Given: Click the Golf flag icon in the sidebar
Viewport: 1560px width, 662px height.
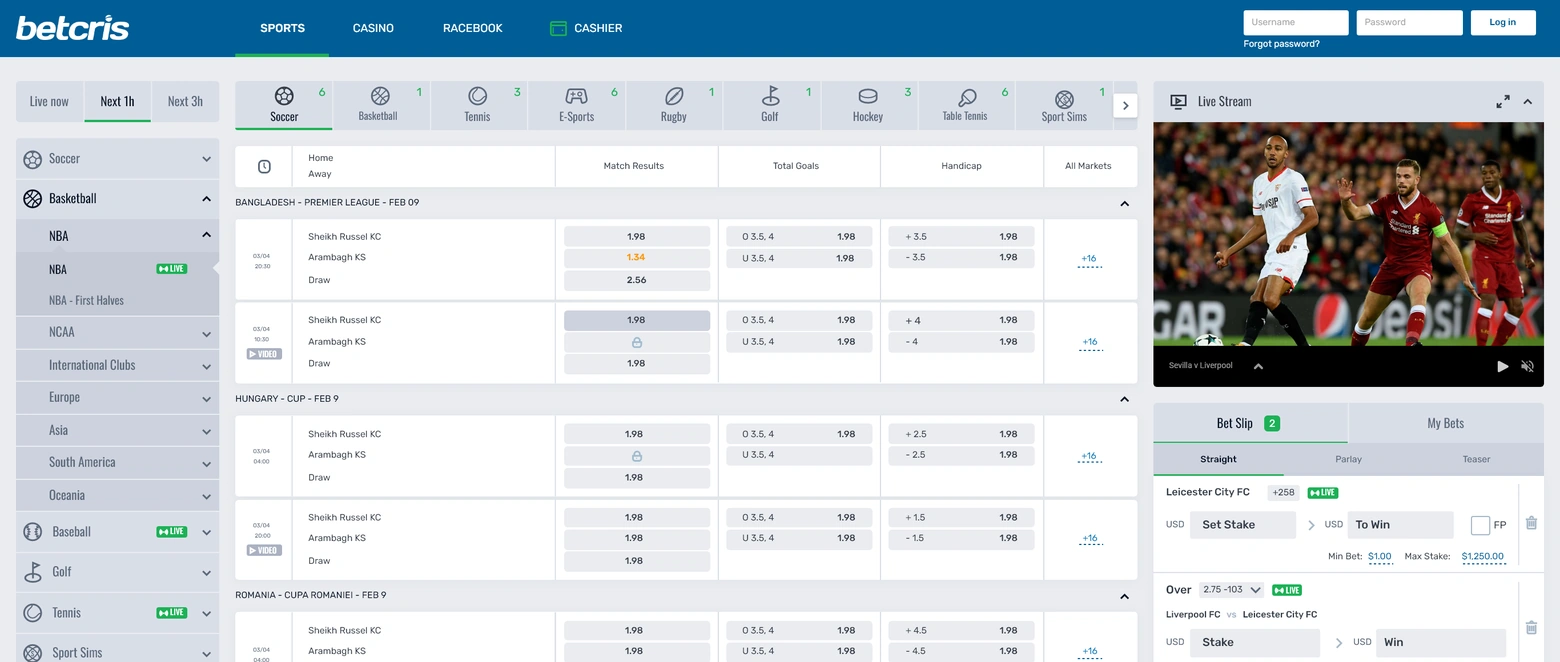Looking at the screenshot, I should click(32, 572).
